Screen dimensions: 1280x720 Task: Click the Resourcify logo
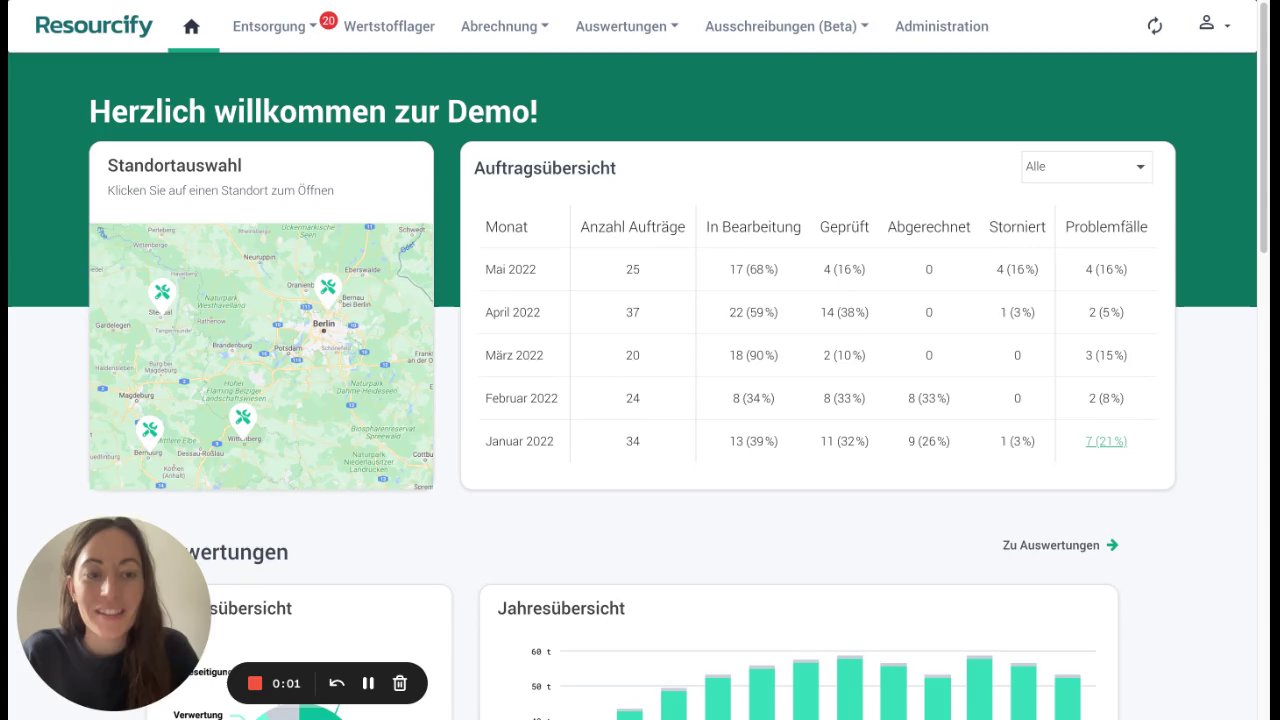[94, 26]
